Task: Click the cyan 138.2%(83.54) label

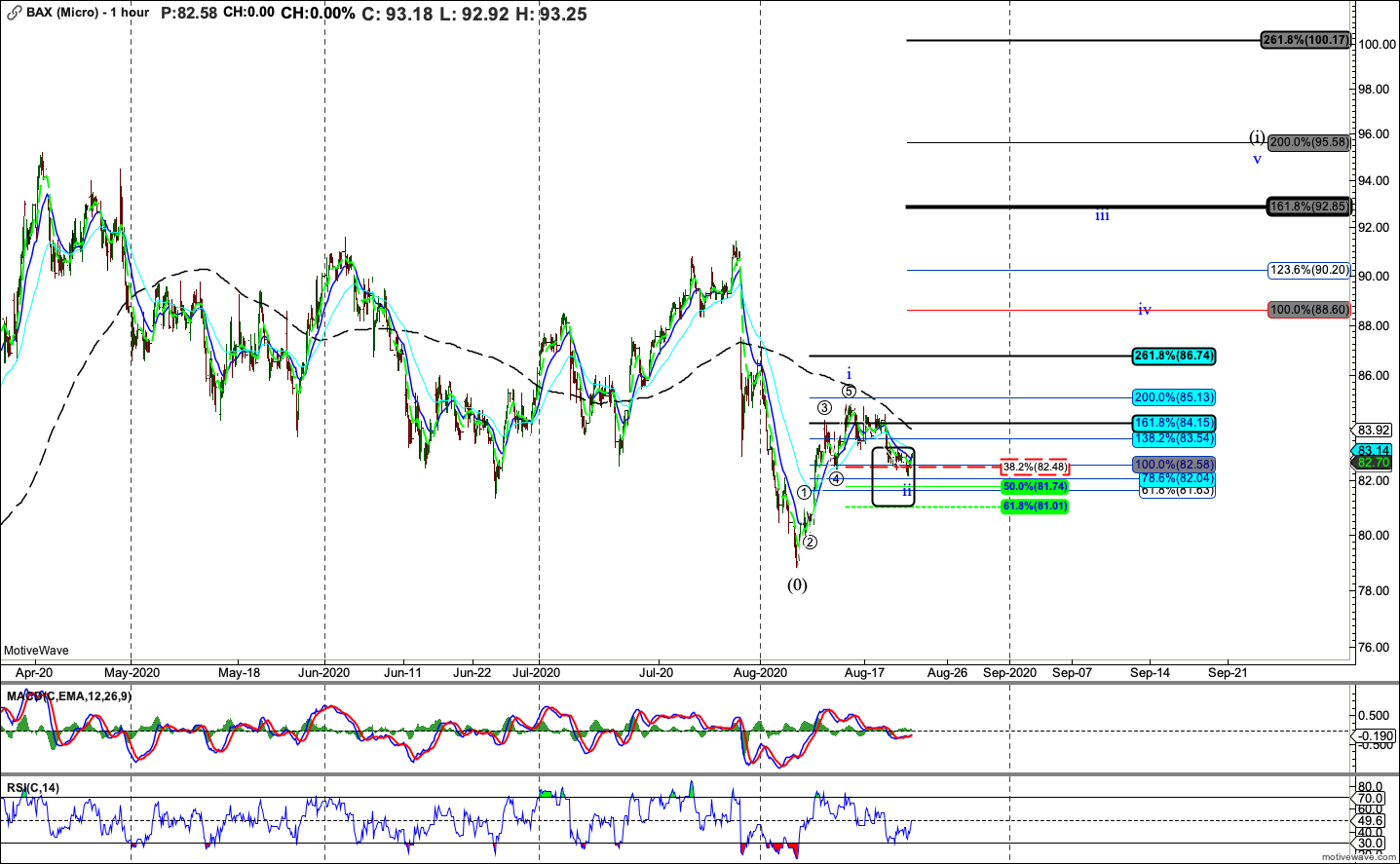Action: [x=1174, y=438]
